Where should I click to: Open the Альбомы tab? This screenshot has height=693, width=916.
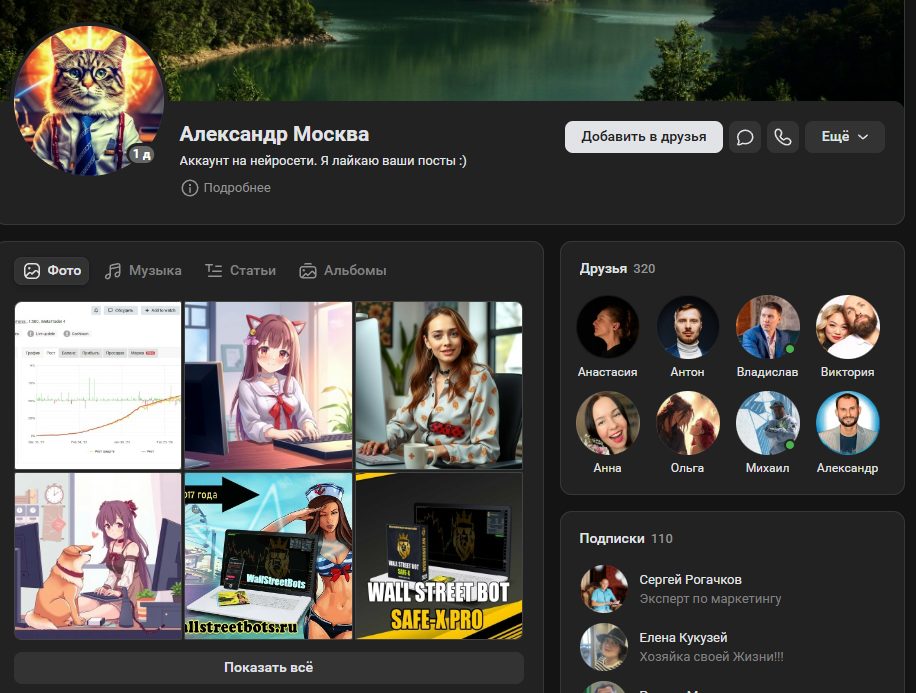click(342, 271)
